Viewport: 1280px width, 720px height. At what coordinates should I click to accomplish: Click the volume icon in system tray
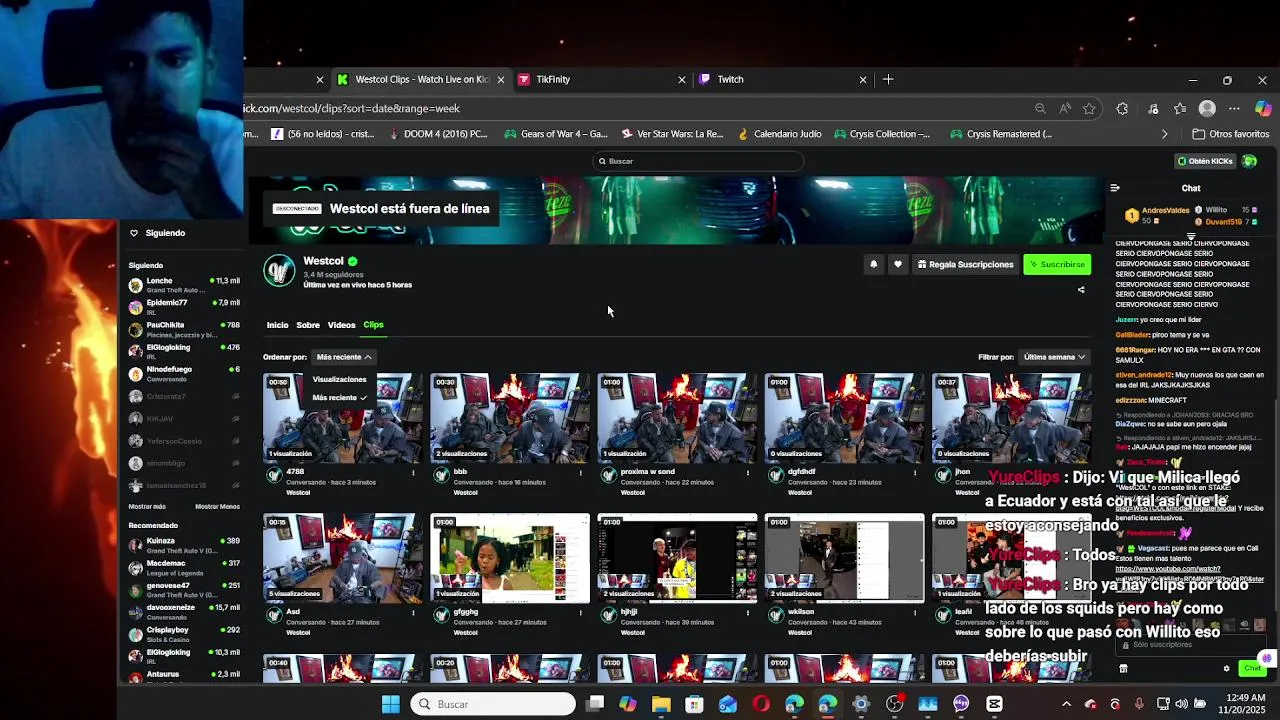point(1181,704)
